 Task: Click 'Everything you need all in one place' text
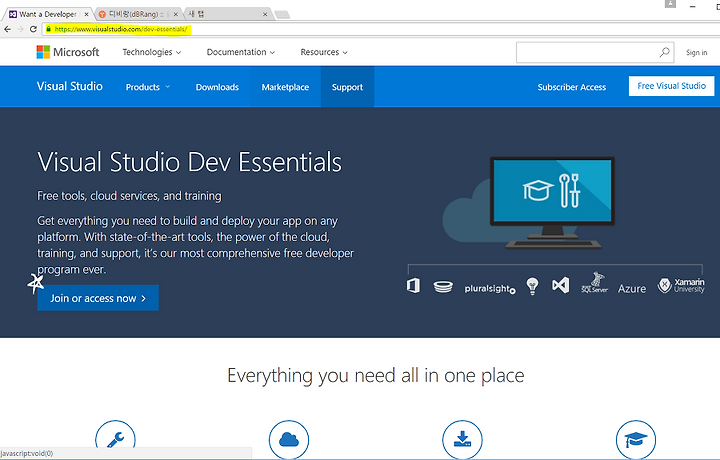click(x=376, y=376)
